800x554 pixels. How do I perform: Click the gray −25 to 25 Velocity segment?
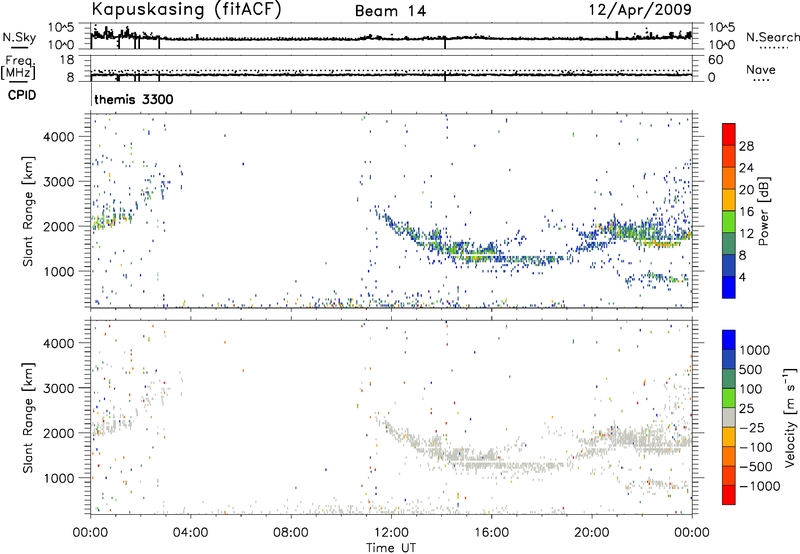click(x=729, y=418)
